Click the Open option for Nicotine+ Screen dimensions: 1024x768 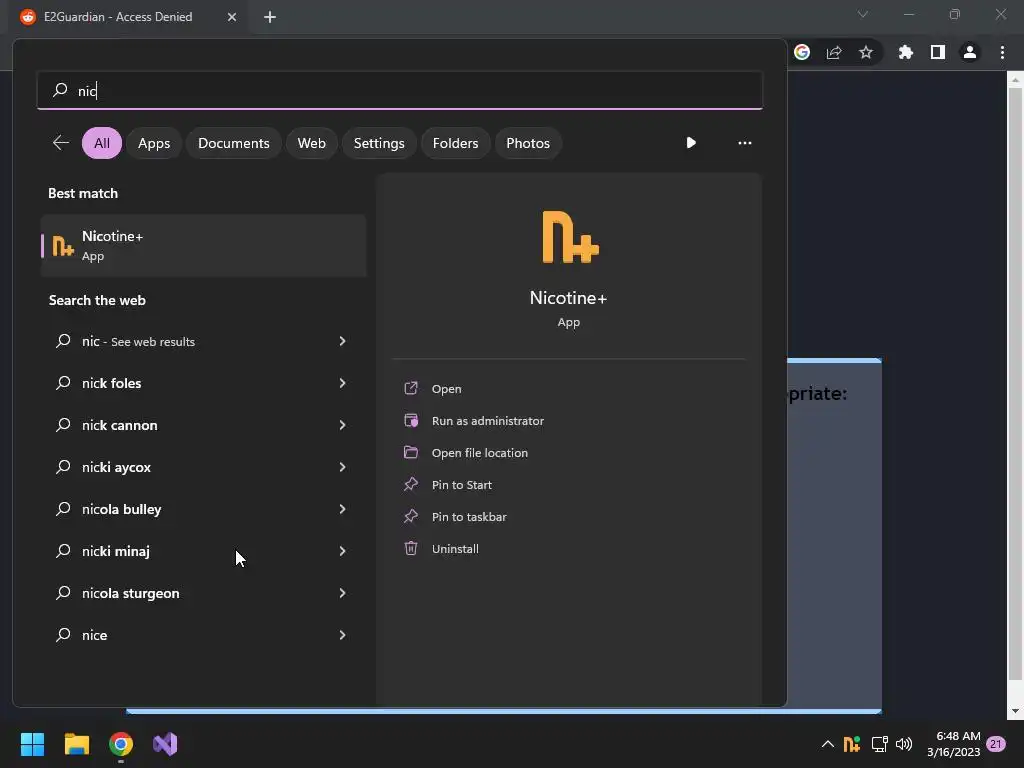pos(446,389)
